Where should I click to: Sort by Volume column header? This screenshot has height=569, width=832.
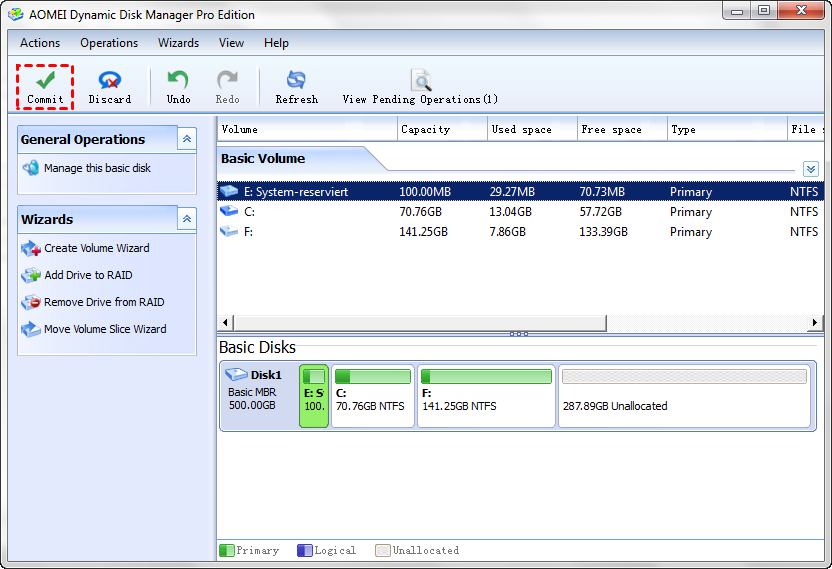[307, 129]
